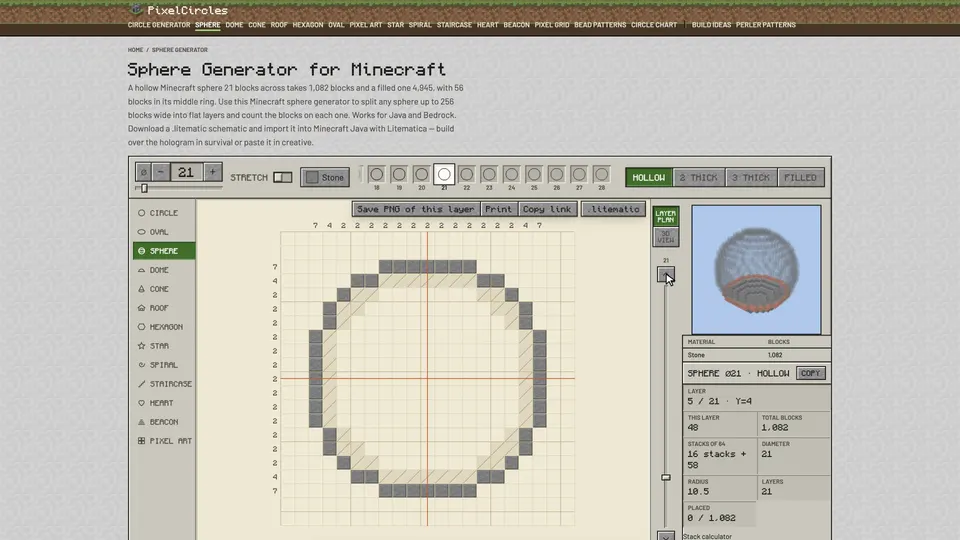
Task: Click the Stone material row in blocks table
Action: pos(757,355)
